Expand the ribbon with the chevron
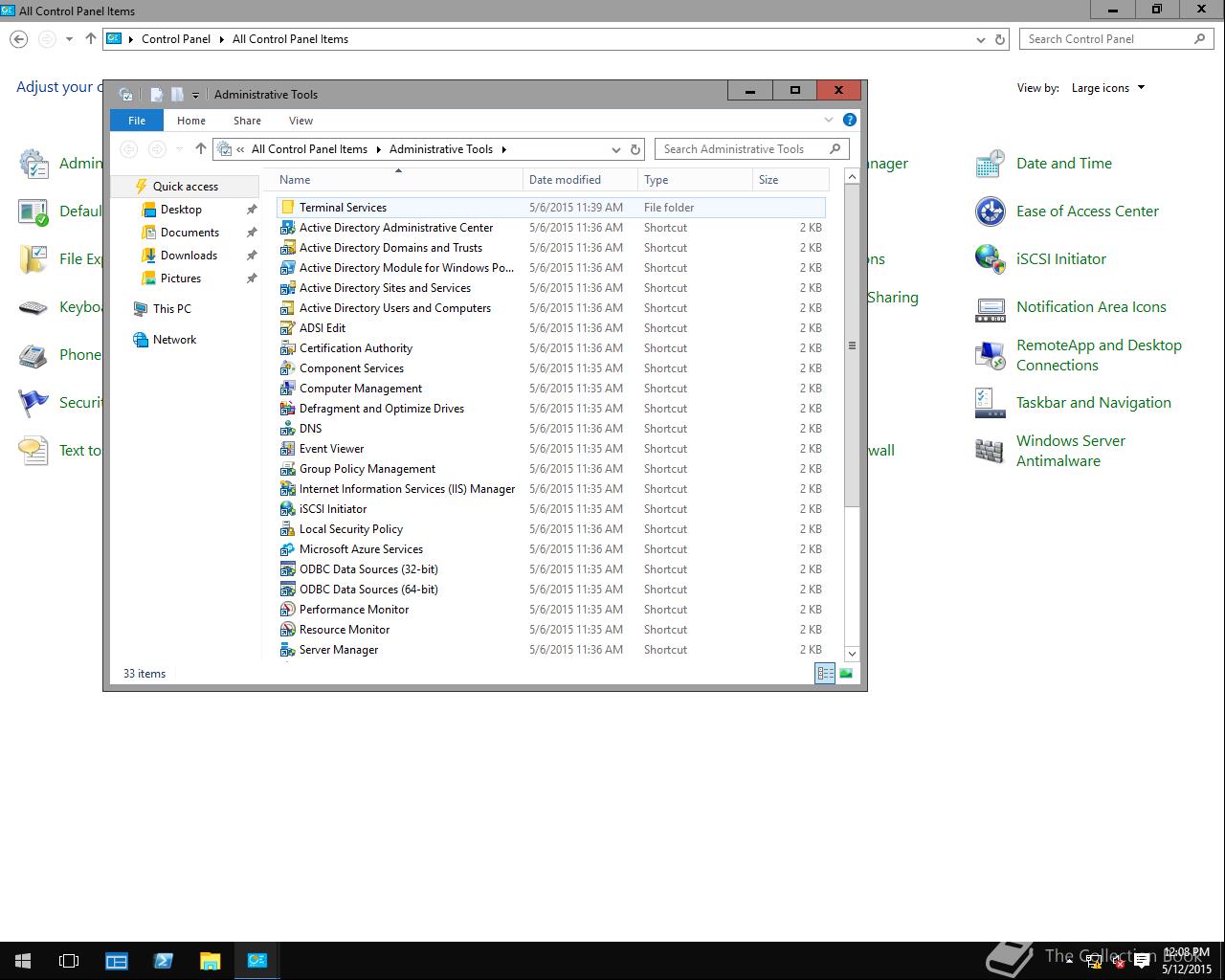The width and height of the screenshot is (1225, 980). 829,121
